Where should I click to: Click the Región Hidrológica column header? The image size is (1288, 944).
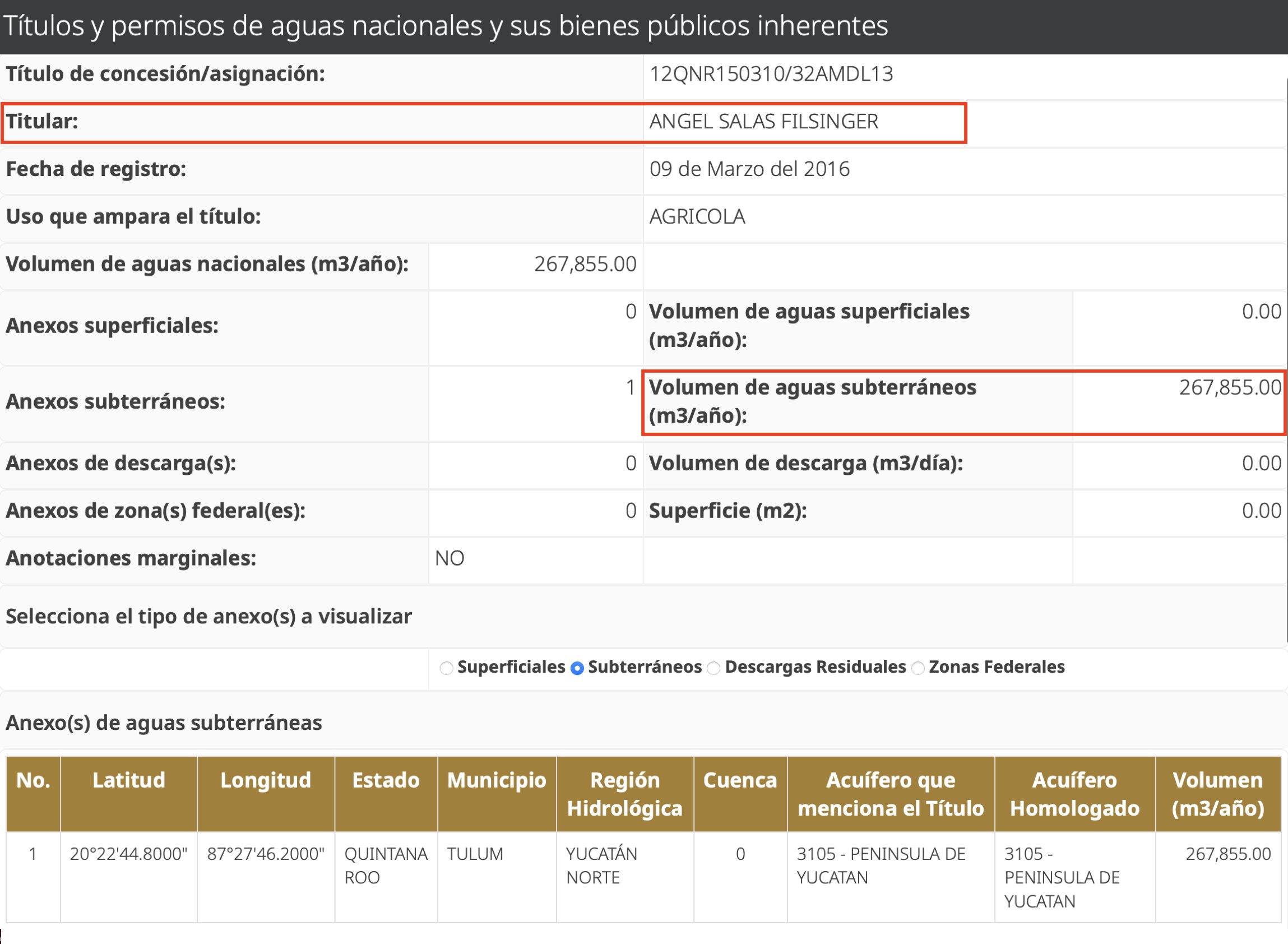[x=624, y=794]
